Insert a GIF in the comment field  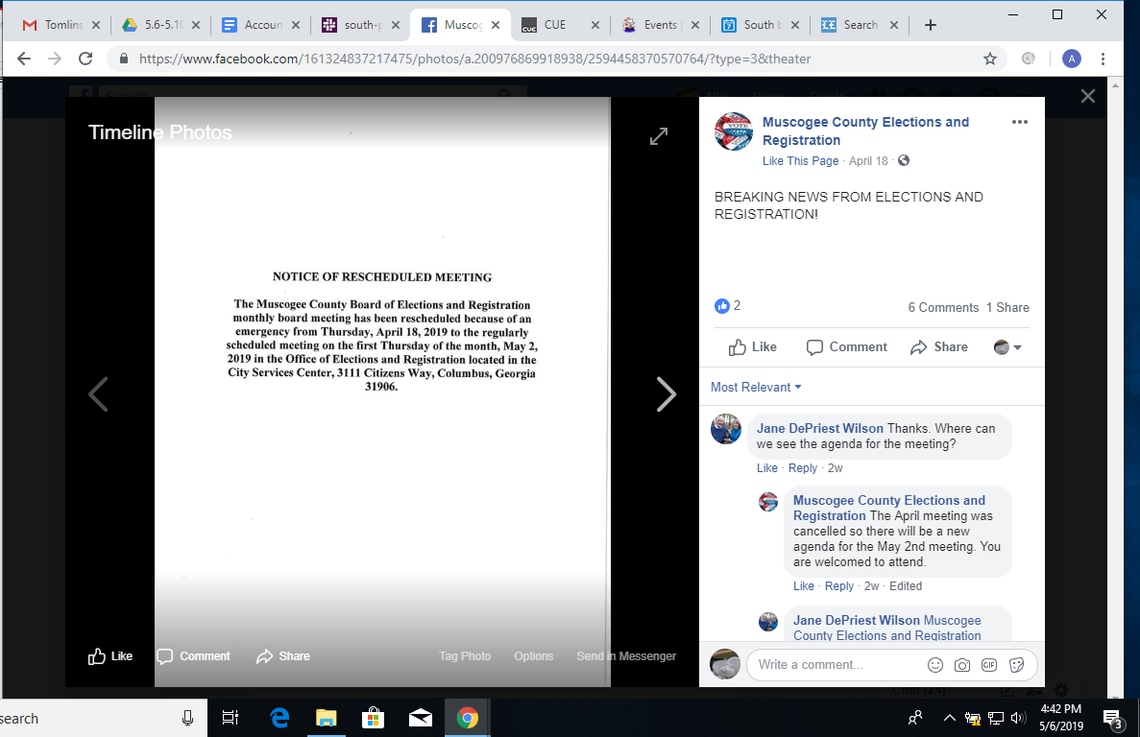click(989, 664)
